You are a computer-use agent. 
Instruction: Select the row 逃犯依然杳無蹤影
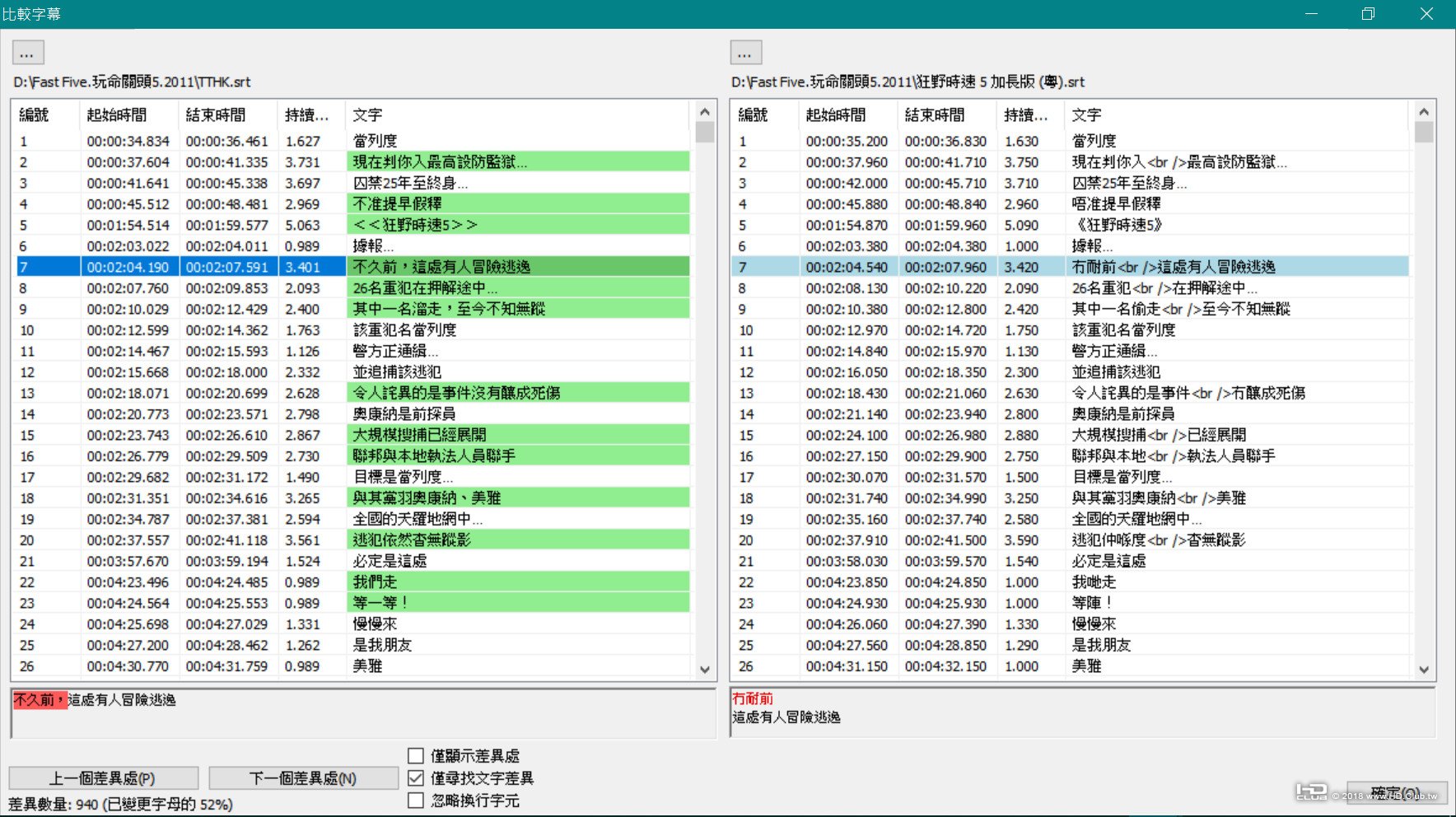click(x=352, y=540)
